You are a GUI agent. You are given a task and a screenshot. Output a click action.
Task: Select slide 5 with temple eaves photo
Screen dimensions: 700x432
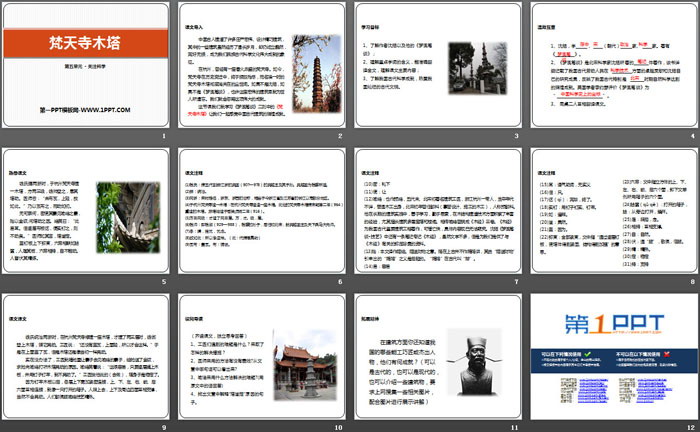click(x=86, y=211)
